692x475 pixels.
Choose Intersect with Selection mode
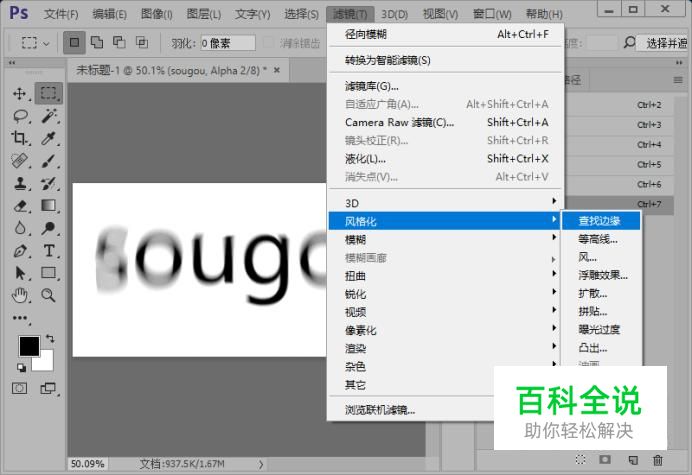coord(142,42)
